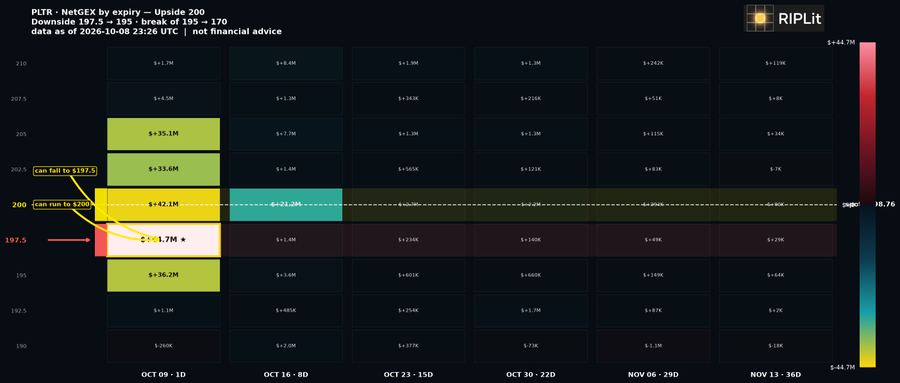Click the $+119K cell at strike 210
Image resolution: width=900 pixels, height=383 pixels.
coord(775,63)
